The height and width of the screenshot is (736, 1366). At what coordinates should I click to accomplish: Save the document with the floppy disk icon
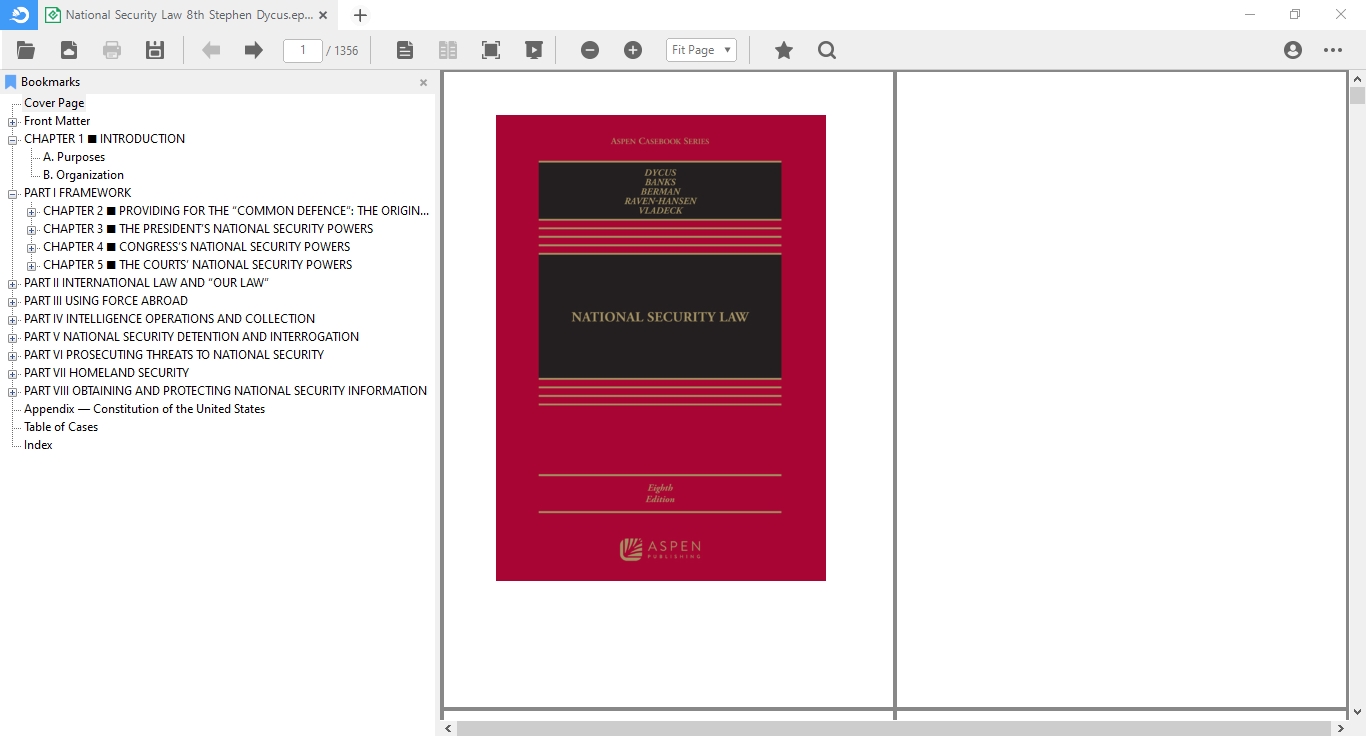(155, 50)
